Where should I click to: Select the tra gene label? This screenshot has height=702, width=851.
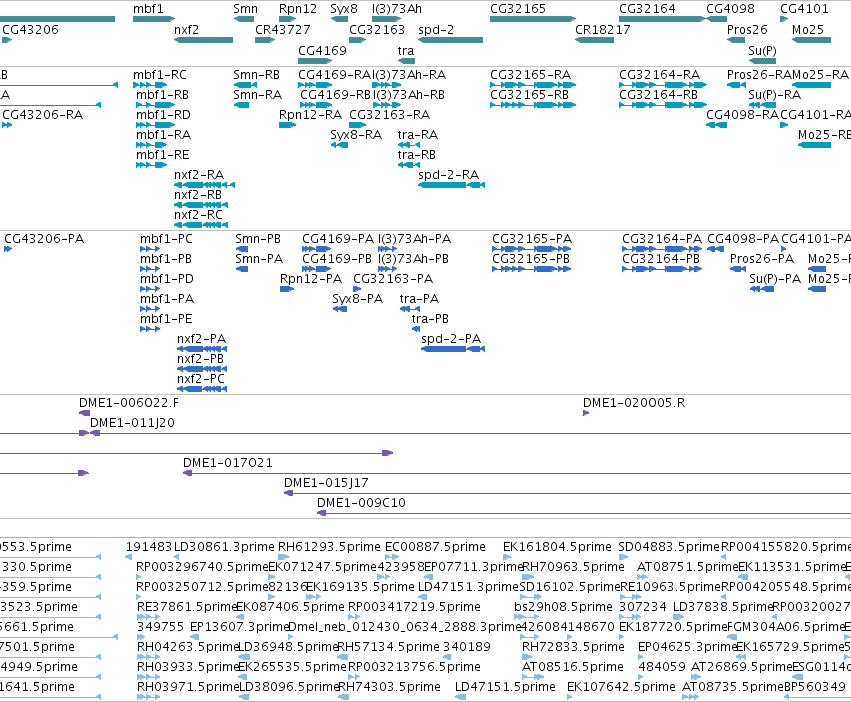click(405, 50)
